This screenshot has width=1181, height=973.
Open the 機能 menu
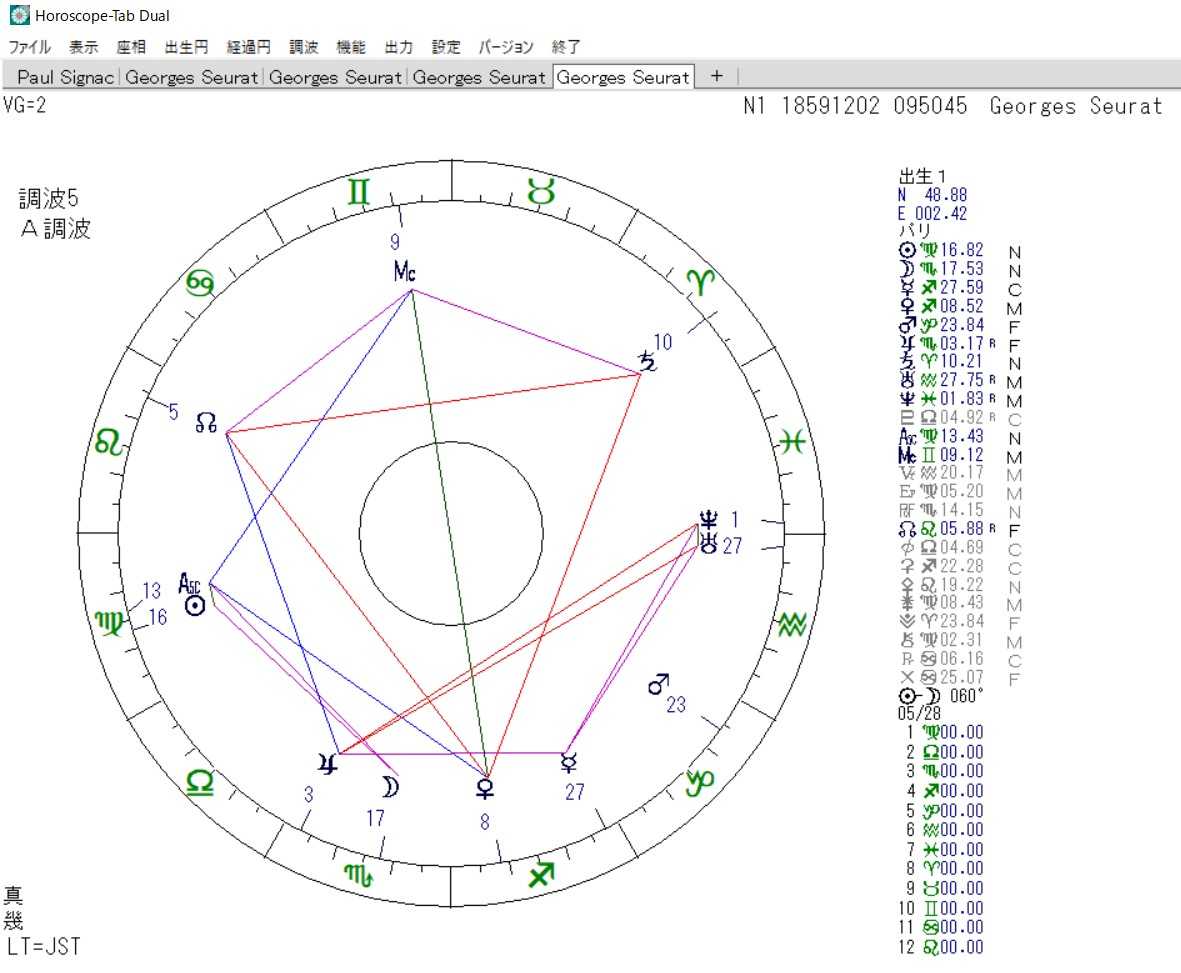coord(351,47)
